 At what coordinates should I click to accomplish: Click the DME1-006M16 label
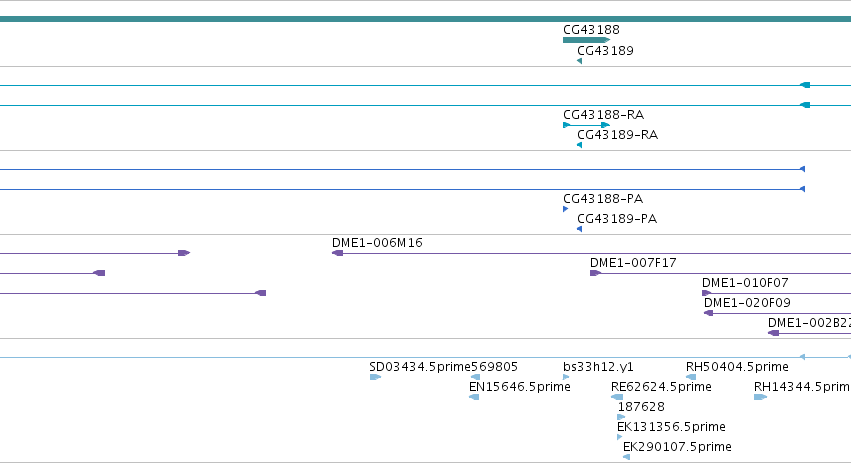(x=377, y=243)
